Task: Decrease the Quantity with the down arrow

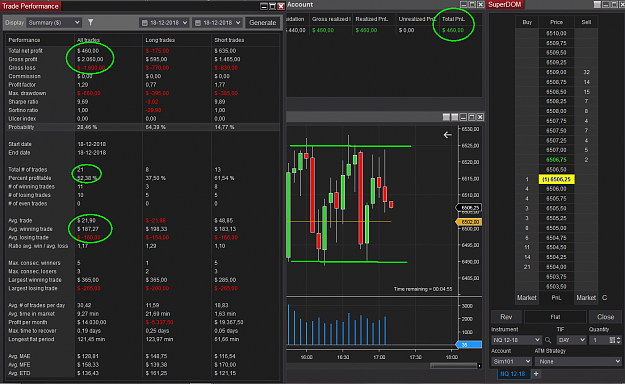Action: (618, 342)
